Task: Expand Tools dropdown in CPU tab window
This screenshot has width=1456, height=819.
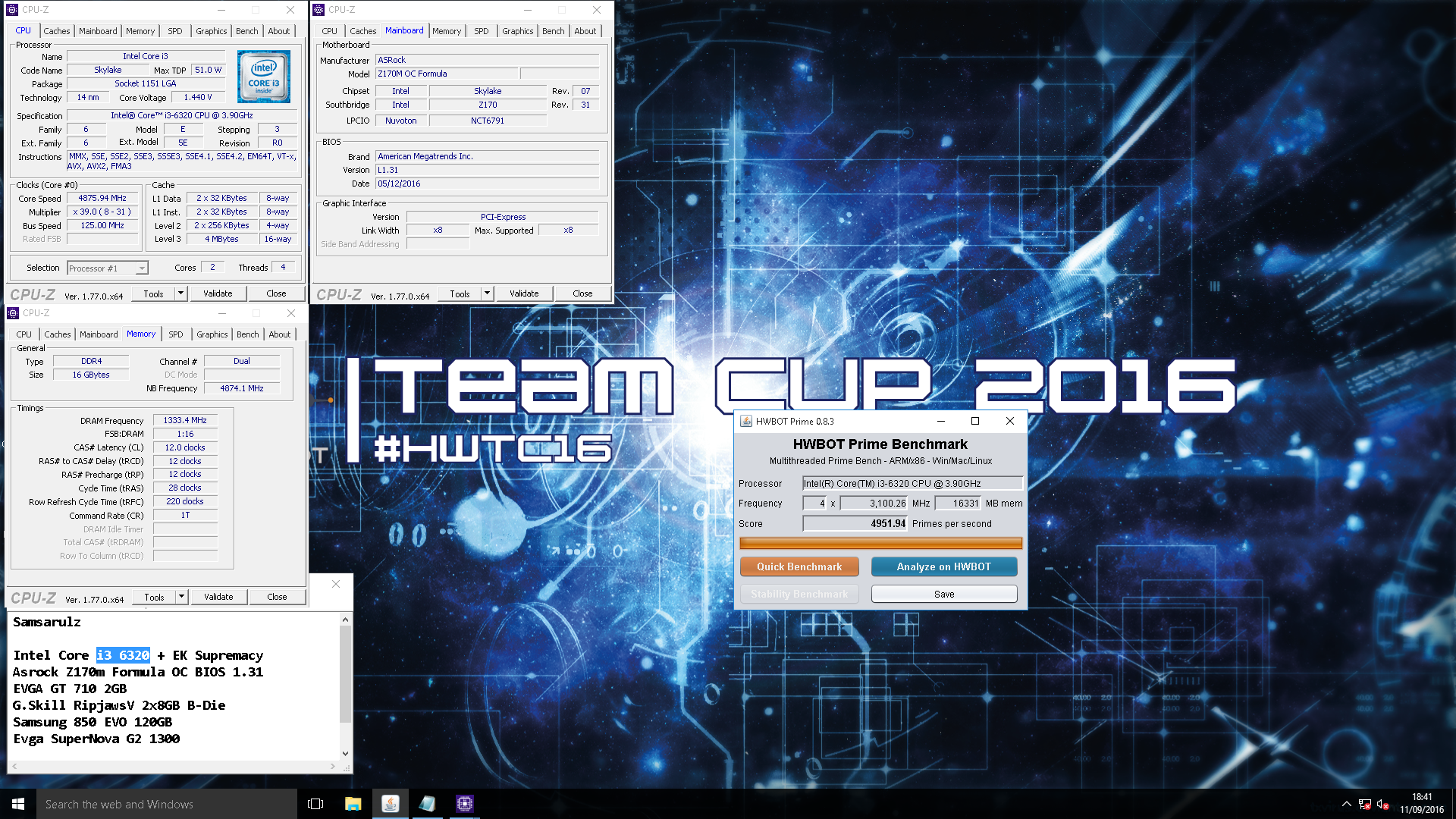Action: click(180, 293)
